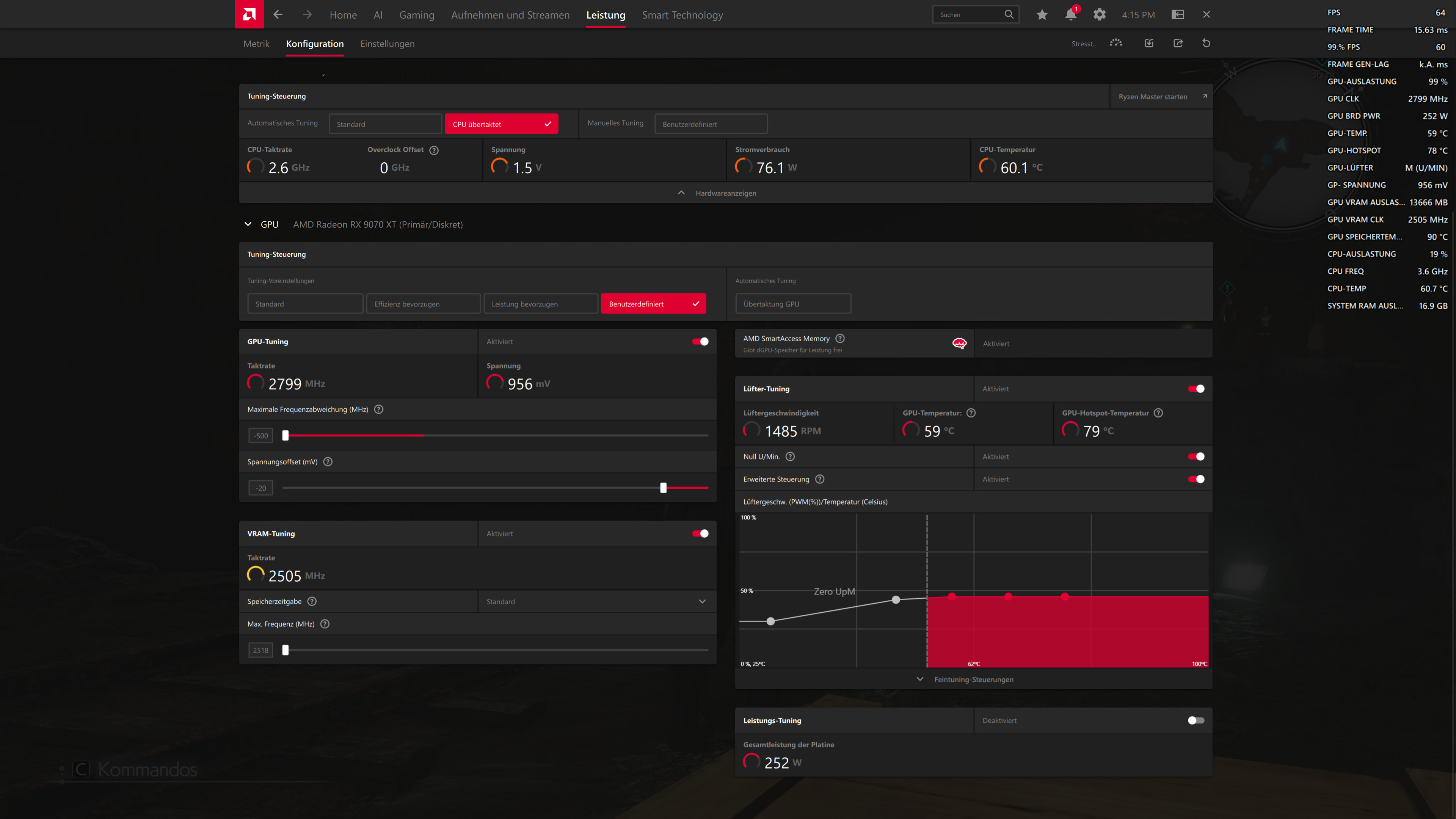Viewport: 1456px width, 819px height.
Task: Click the export/share profile icon
Action: pos(1178,43)
